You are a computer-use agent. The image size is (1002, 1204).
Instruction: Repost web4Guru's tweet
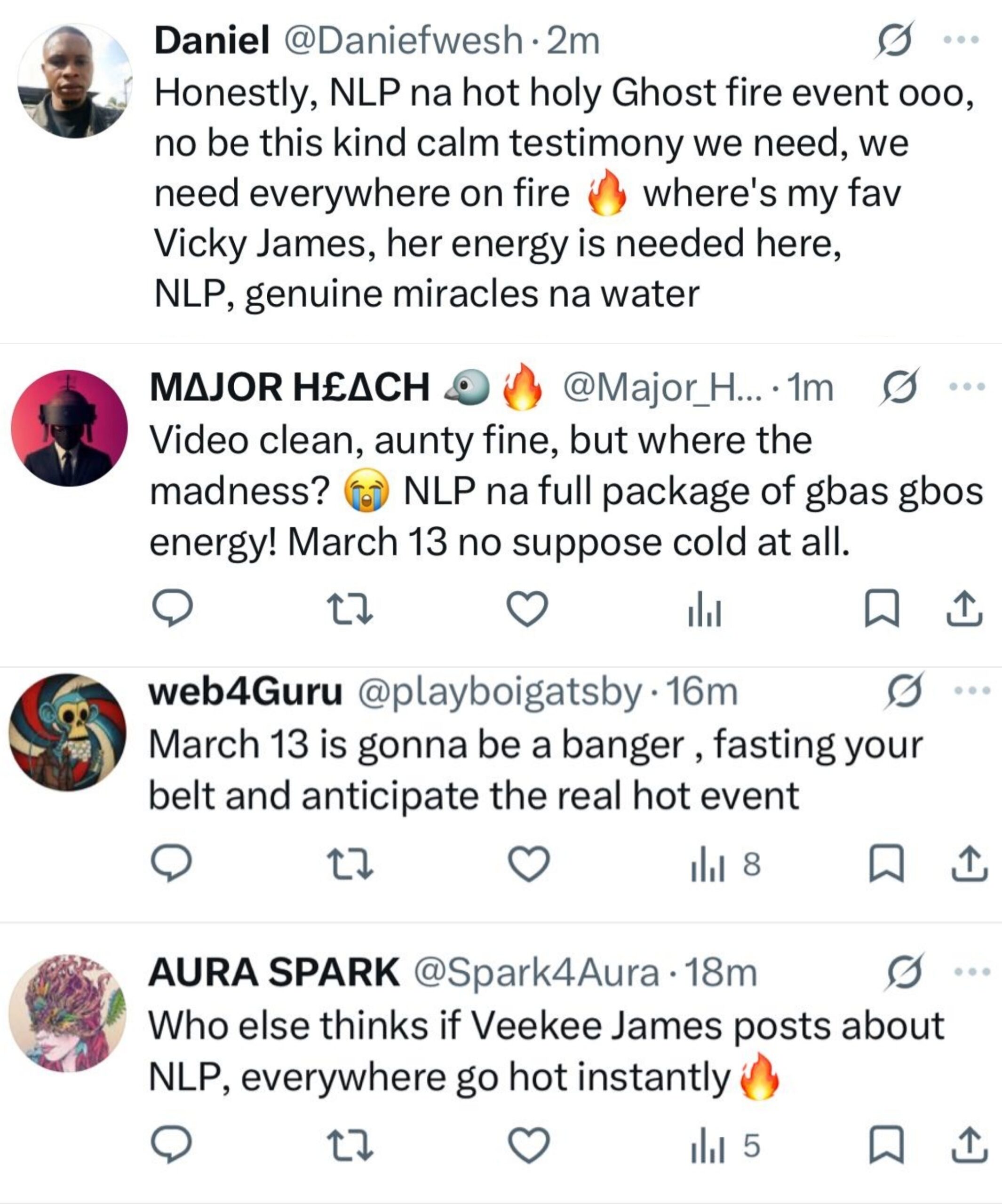(x=350, y=863)
